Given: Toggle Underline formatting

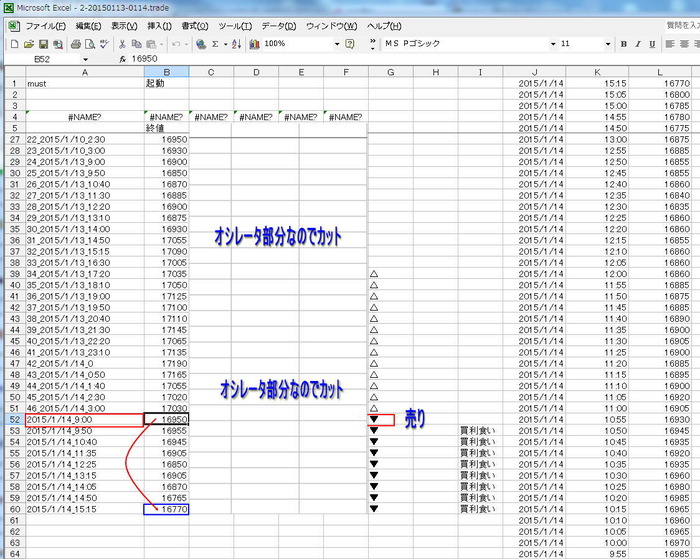Looking at the screenshot, I should [652, 44].
